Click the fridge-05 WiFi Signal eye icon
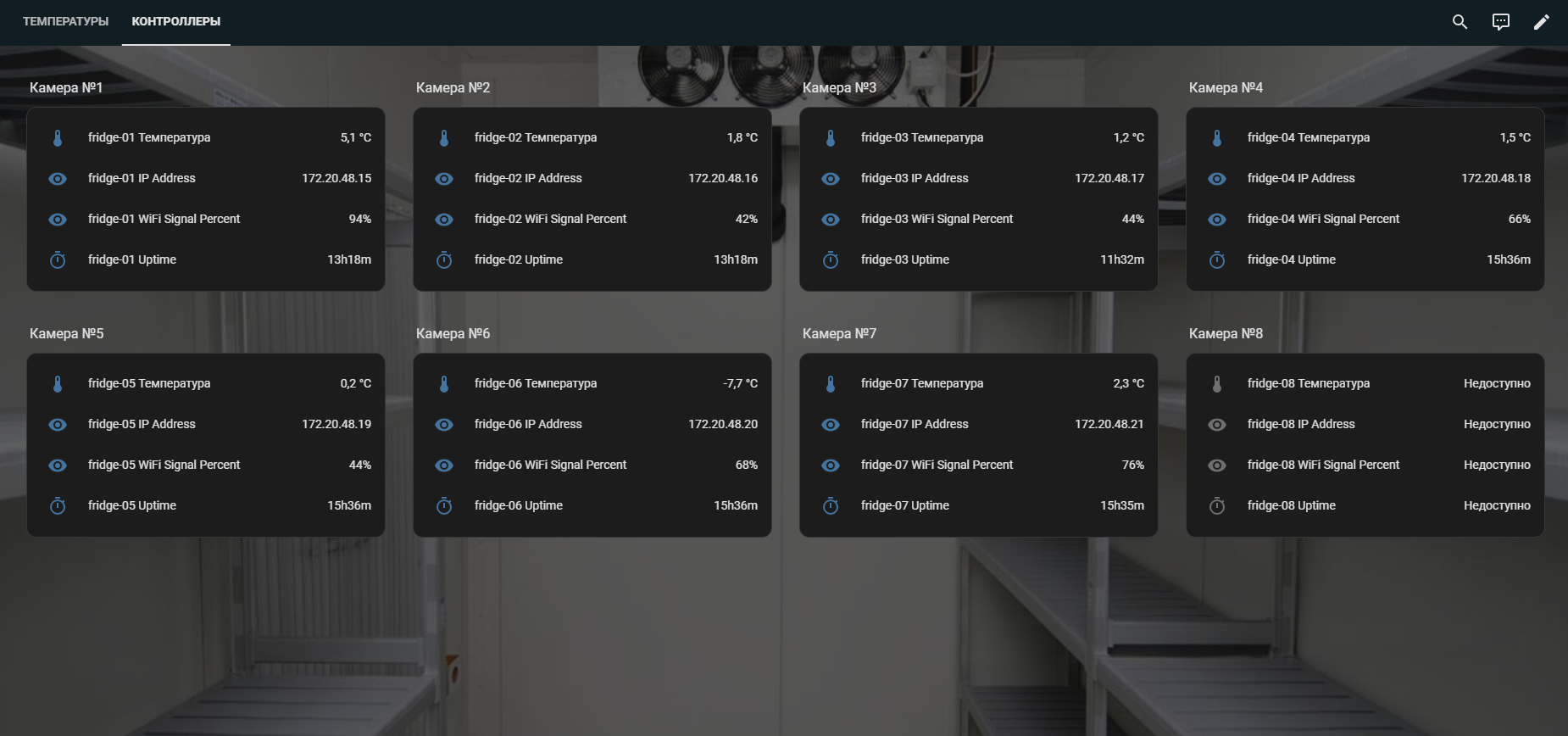The image size is (1568, 736). pyautogui.click(x=58, y=466)
